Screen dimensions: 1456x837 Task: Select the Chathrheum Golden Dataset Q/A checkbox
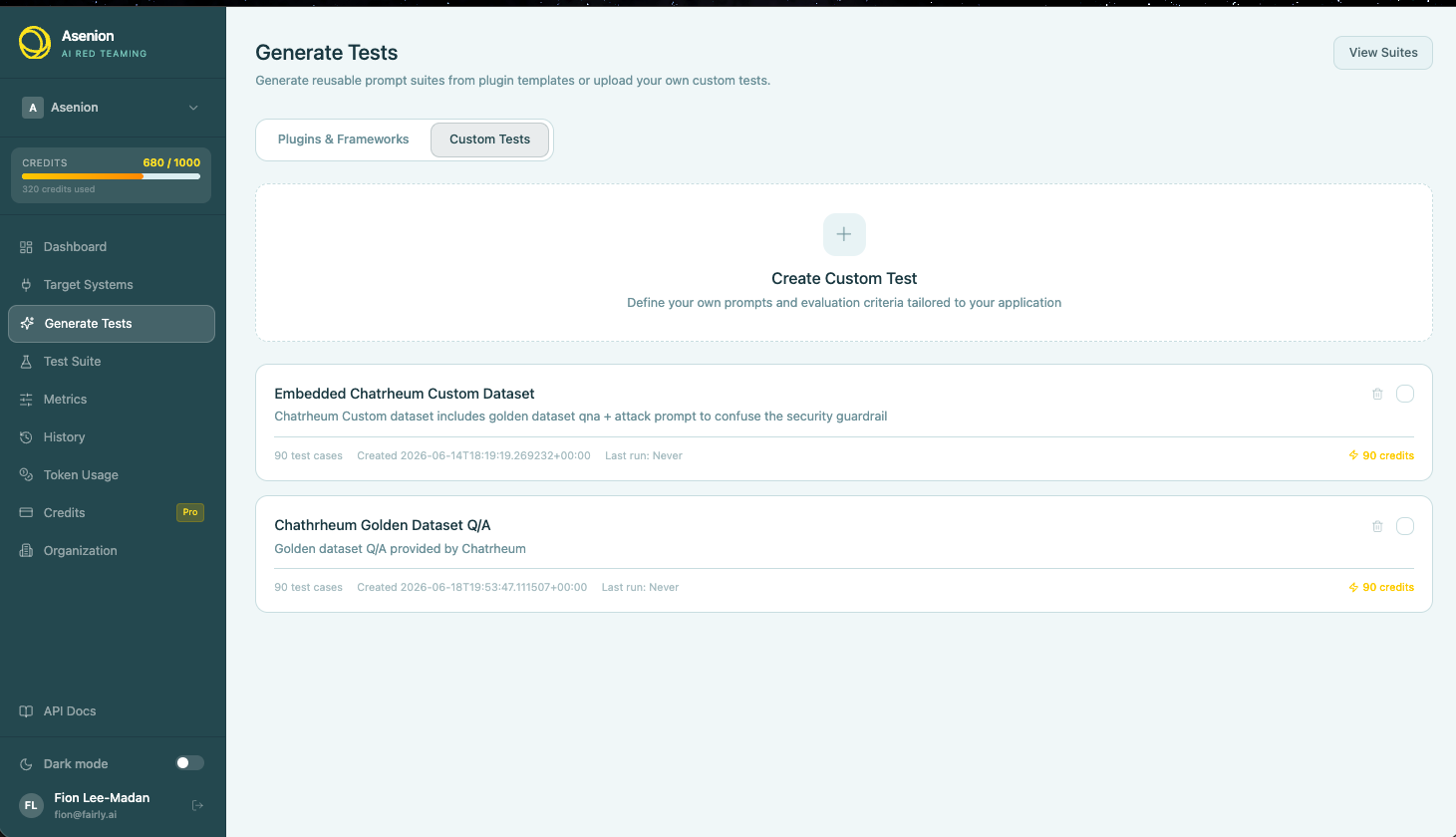1405,526
